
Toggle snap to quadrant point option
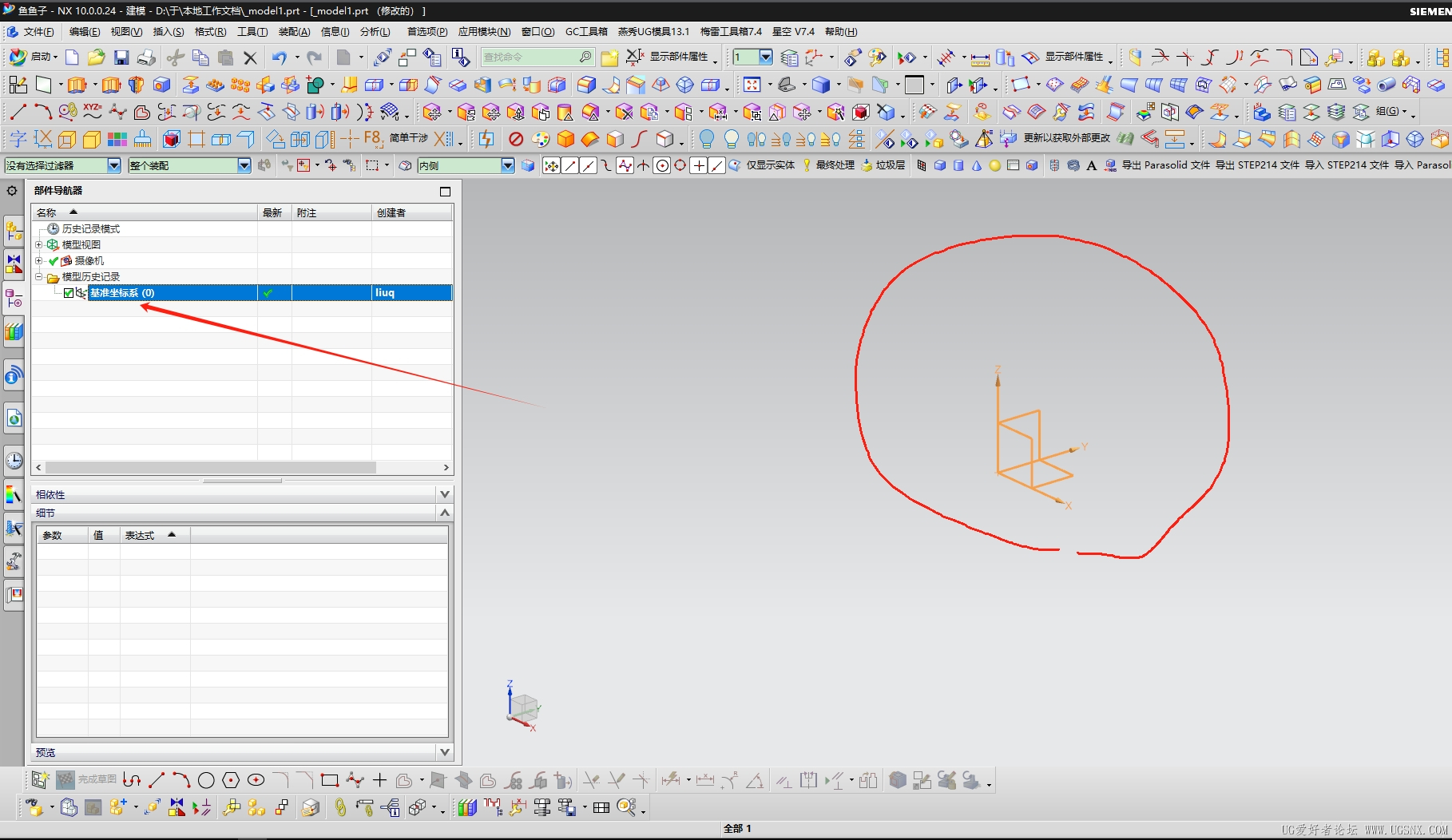point(680,165)
